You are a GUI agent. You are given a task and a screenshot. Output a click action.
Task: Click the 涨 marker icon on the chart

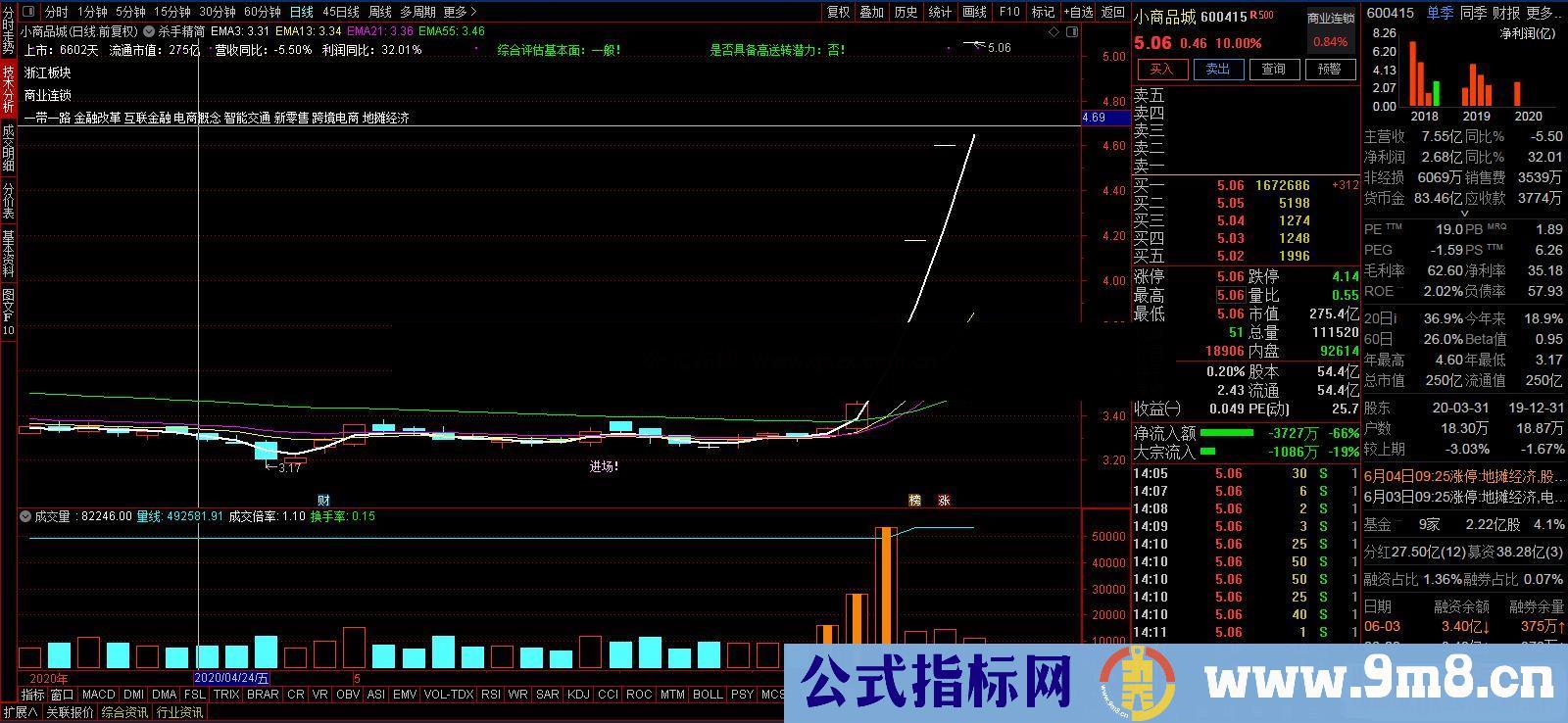pyautogui.click(x=944, y=500)
